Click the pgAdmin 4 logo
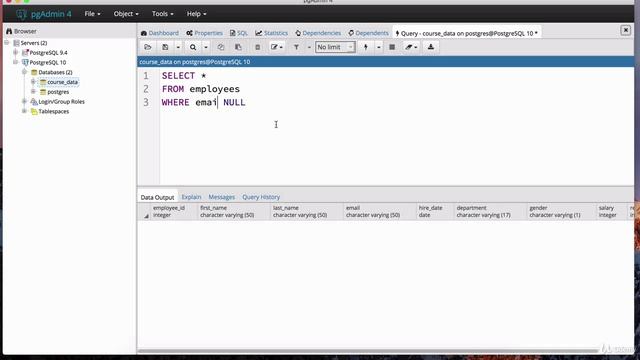The image size is (640, 360). [44, 14]
